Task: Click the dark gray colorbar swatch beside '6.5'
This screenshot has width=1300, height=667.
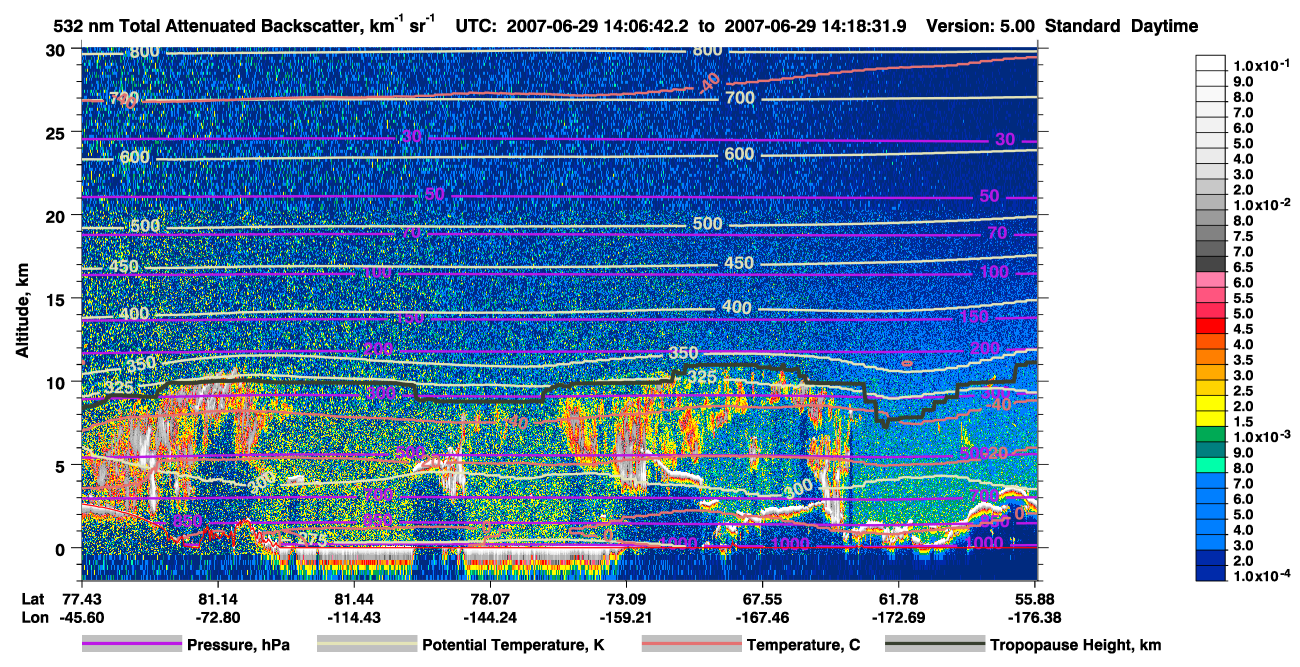Action: (1211, 263)
